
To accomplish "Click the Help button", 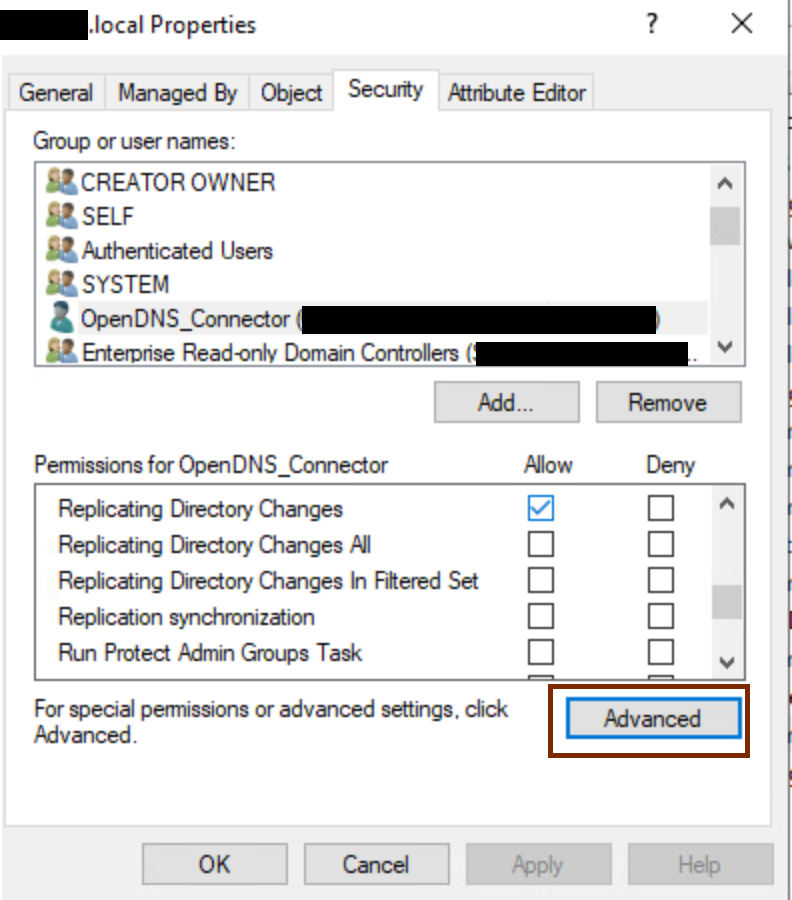I will click(x=700, y=864).
